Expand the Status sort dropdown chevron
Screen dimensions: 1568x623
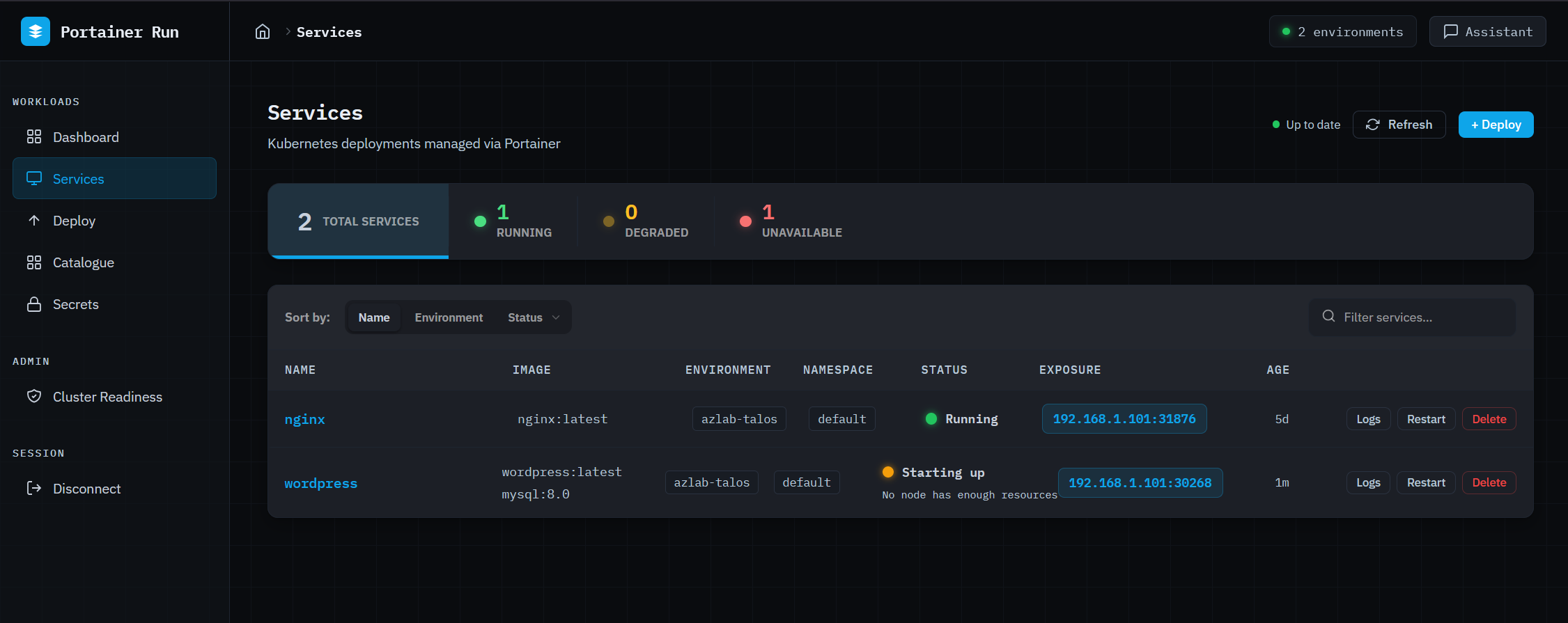tap(556, 317)
